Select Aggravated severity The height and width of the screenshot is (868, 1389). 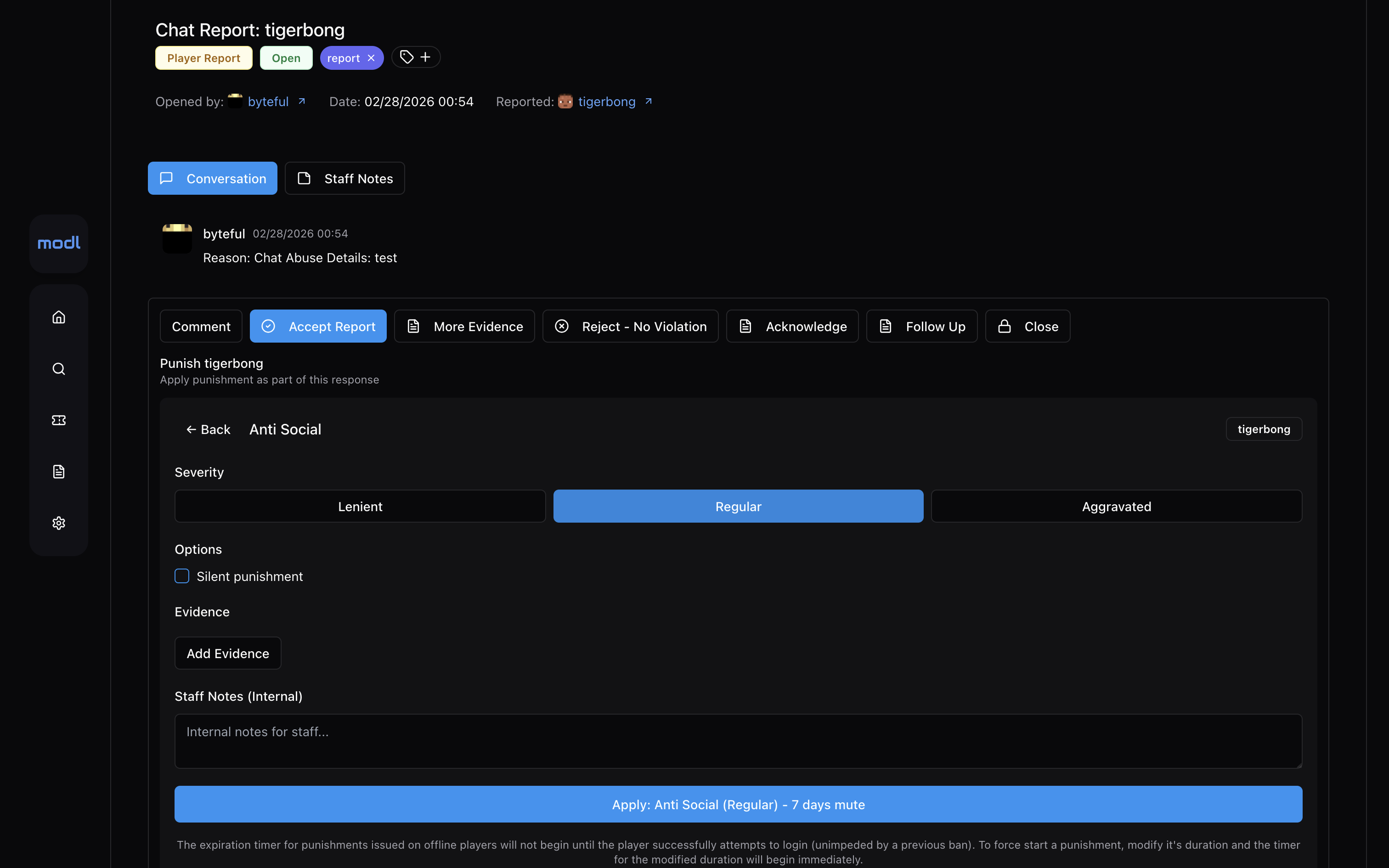1116,506
